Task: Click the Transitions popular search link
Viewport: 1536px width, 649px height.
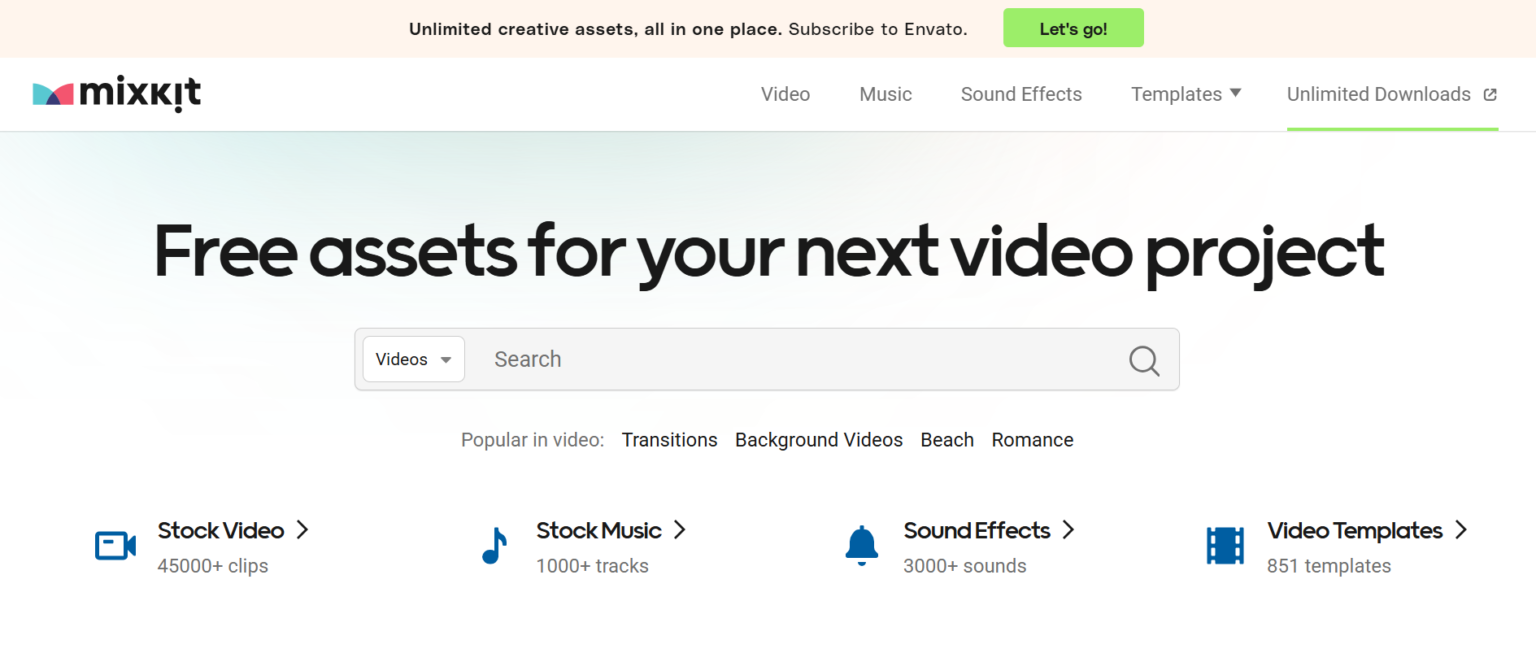Action: pos(669,440)
